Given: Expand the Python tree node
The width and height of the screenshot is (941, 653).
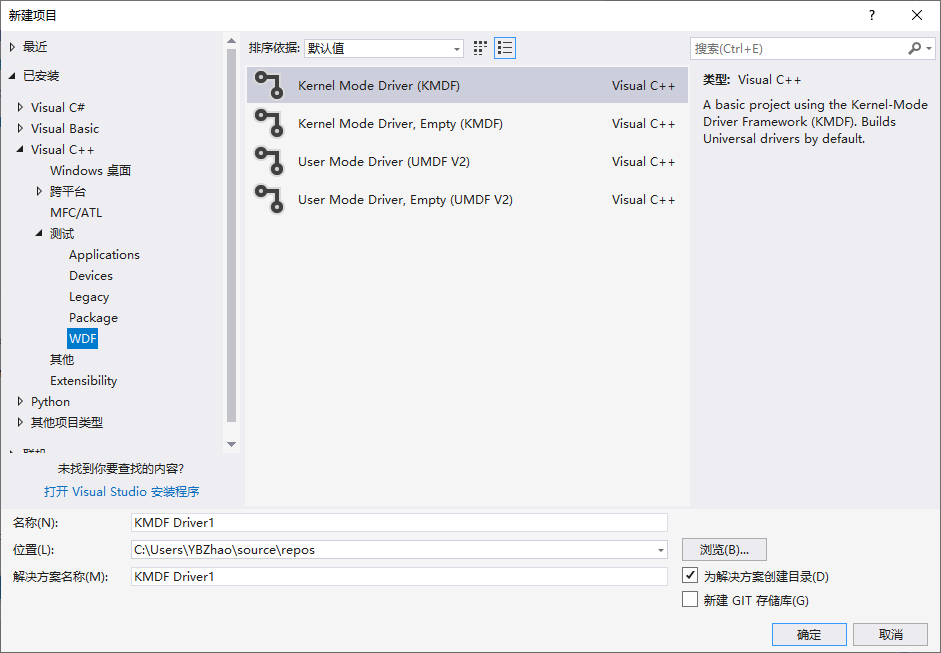Looking at the screenshot, I should click(x=19, y=401).
